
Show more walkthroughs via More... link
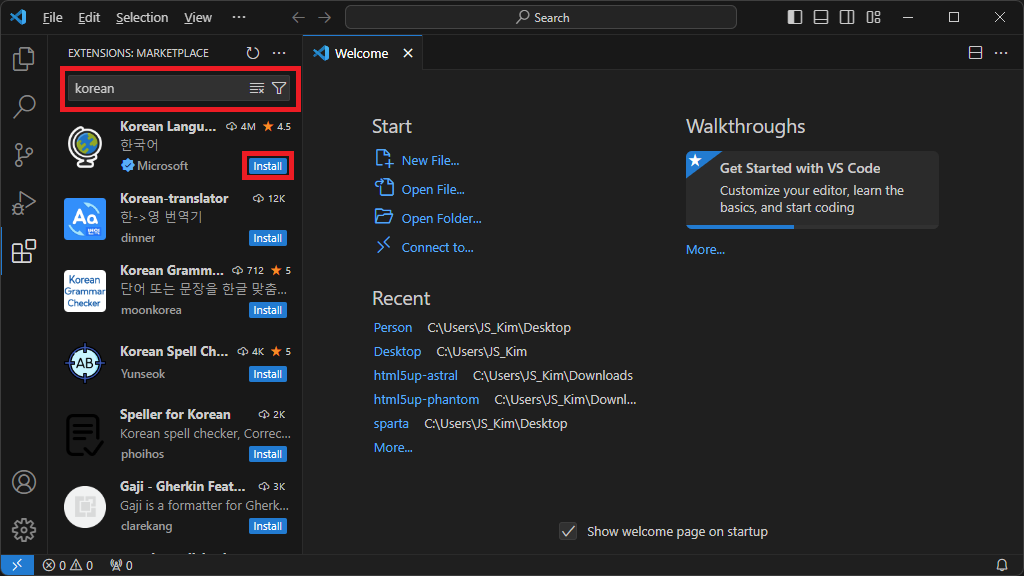point(705,249)
